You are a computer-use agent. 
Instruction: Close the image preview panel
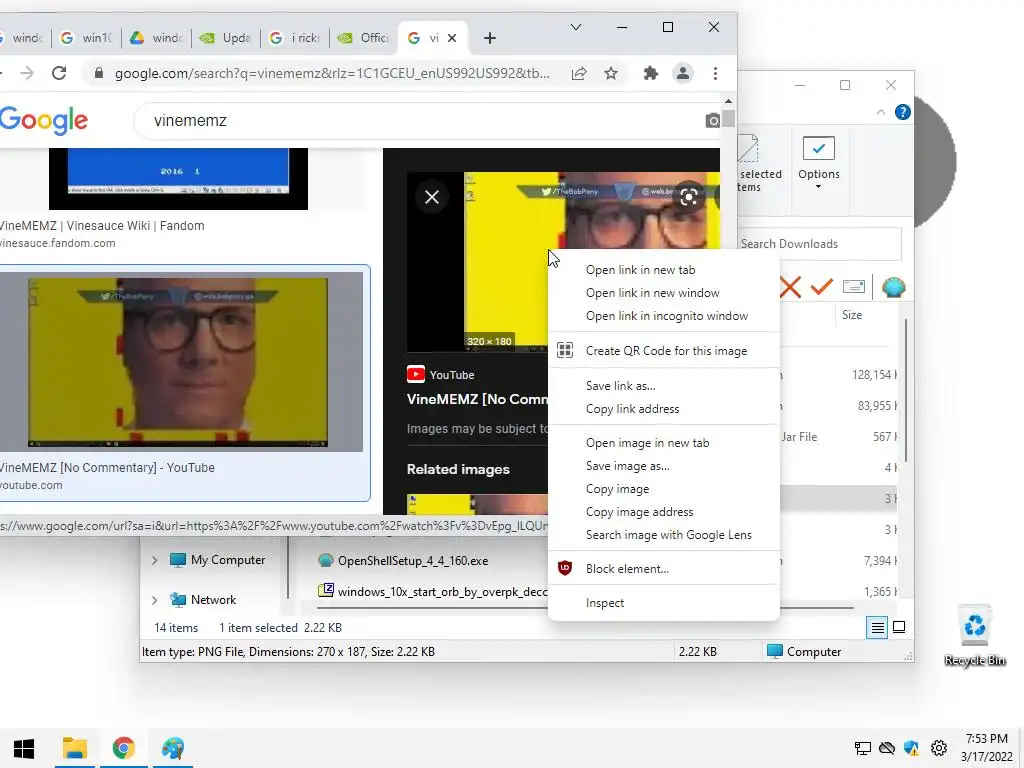point(432,197)
